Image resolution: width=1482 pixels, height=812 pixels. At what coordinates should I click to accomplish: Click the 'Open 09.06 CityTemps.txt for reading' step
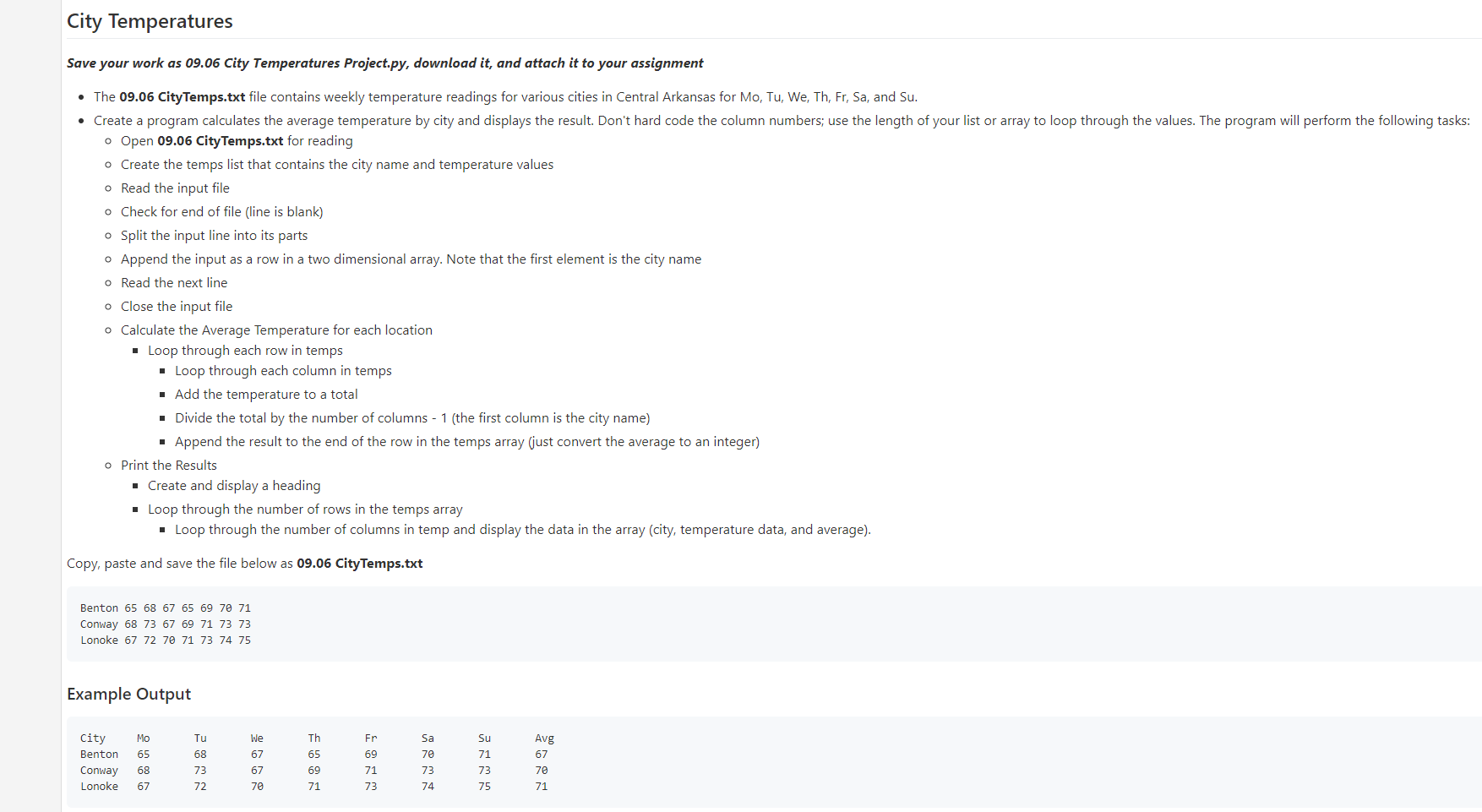[x=237, y=141]
